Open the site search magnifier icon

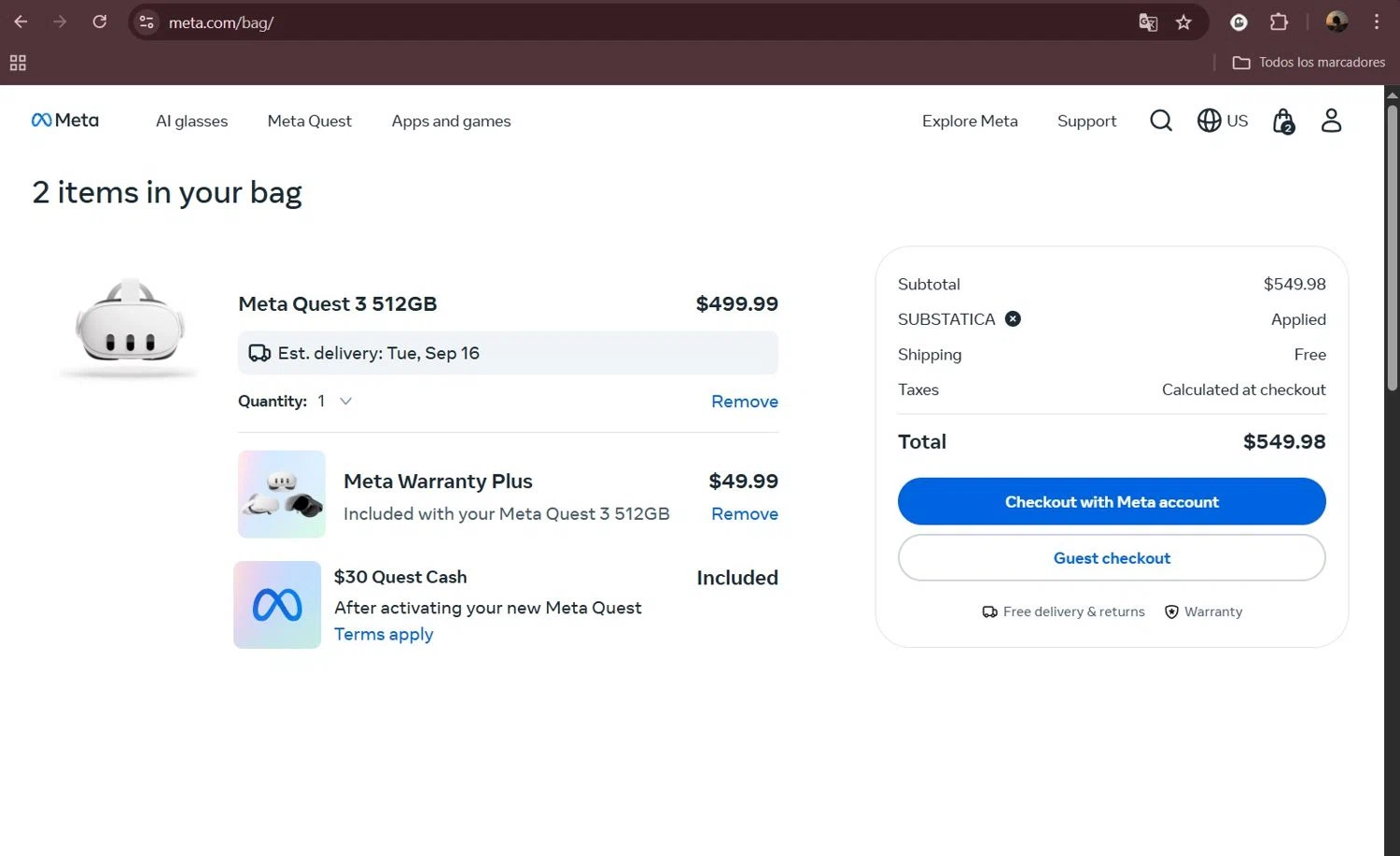pos(1161,120)
